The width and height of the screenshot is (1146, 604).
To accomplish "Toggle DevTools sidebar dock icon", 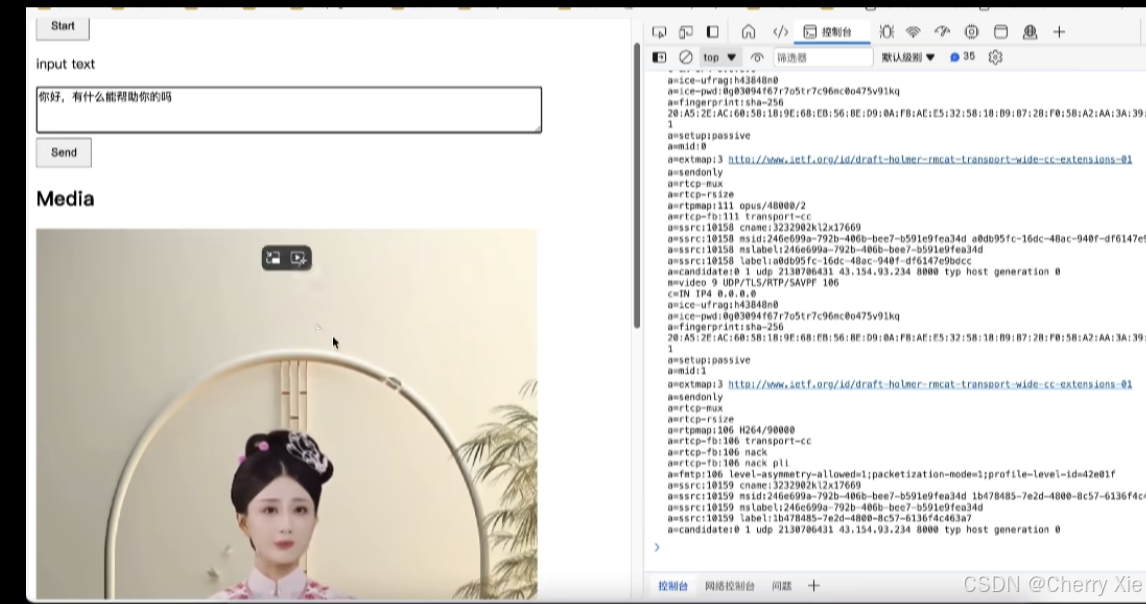I will click(x=713, y=32).
